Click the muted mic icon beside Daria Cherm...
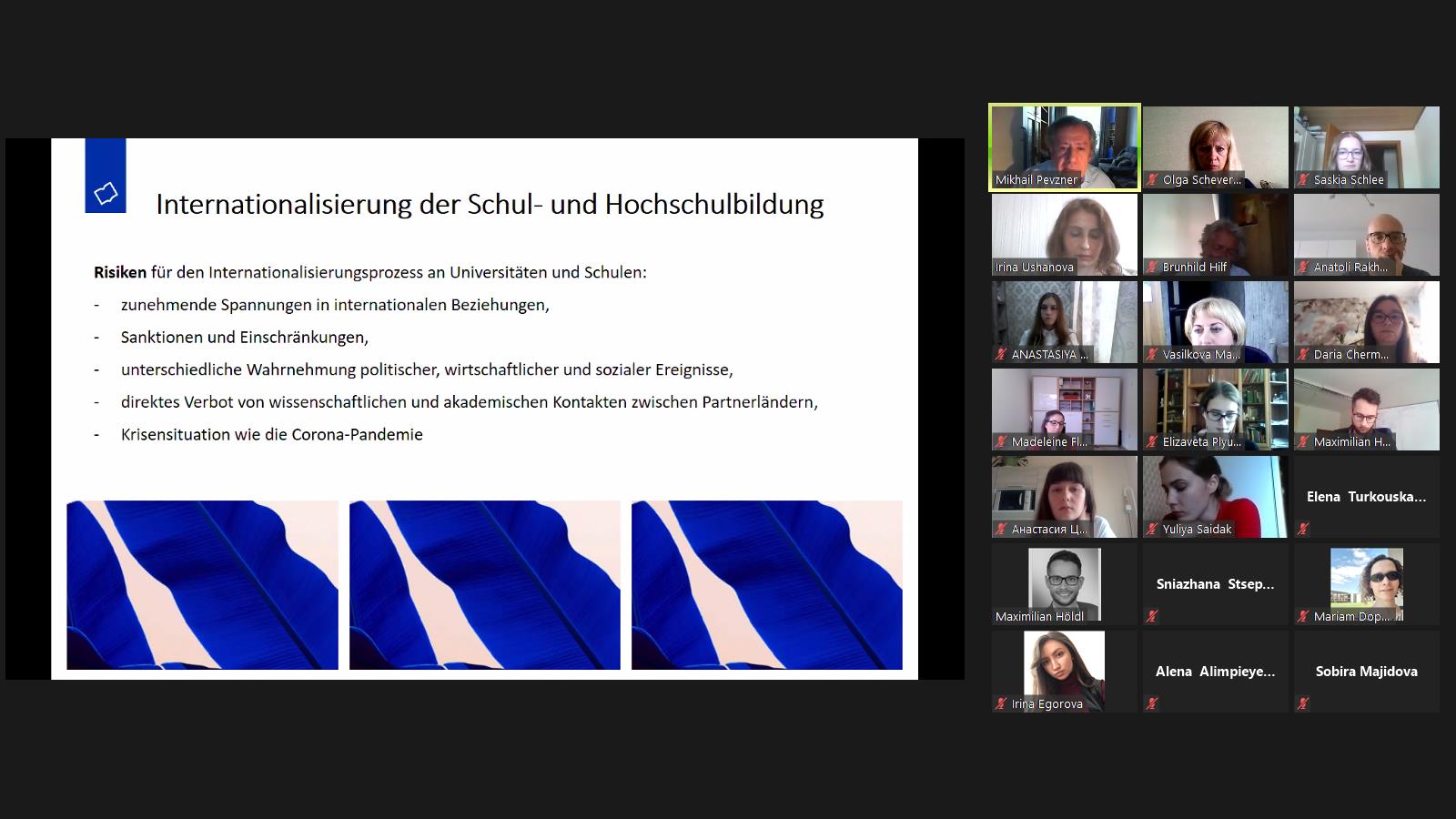This screenshot has height=819, width=1456. [x=1303, y=354]
